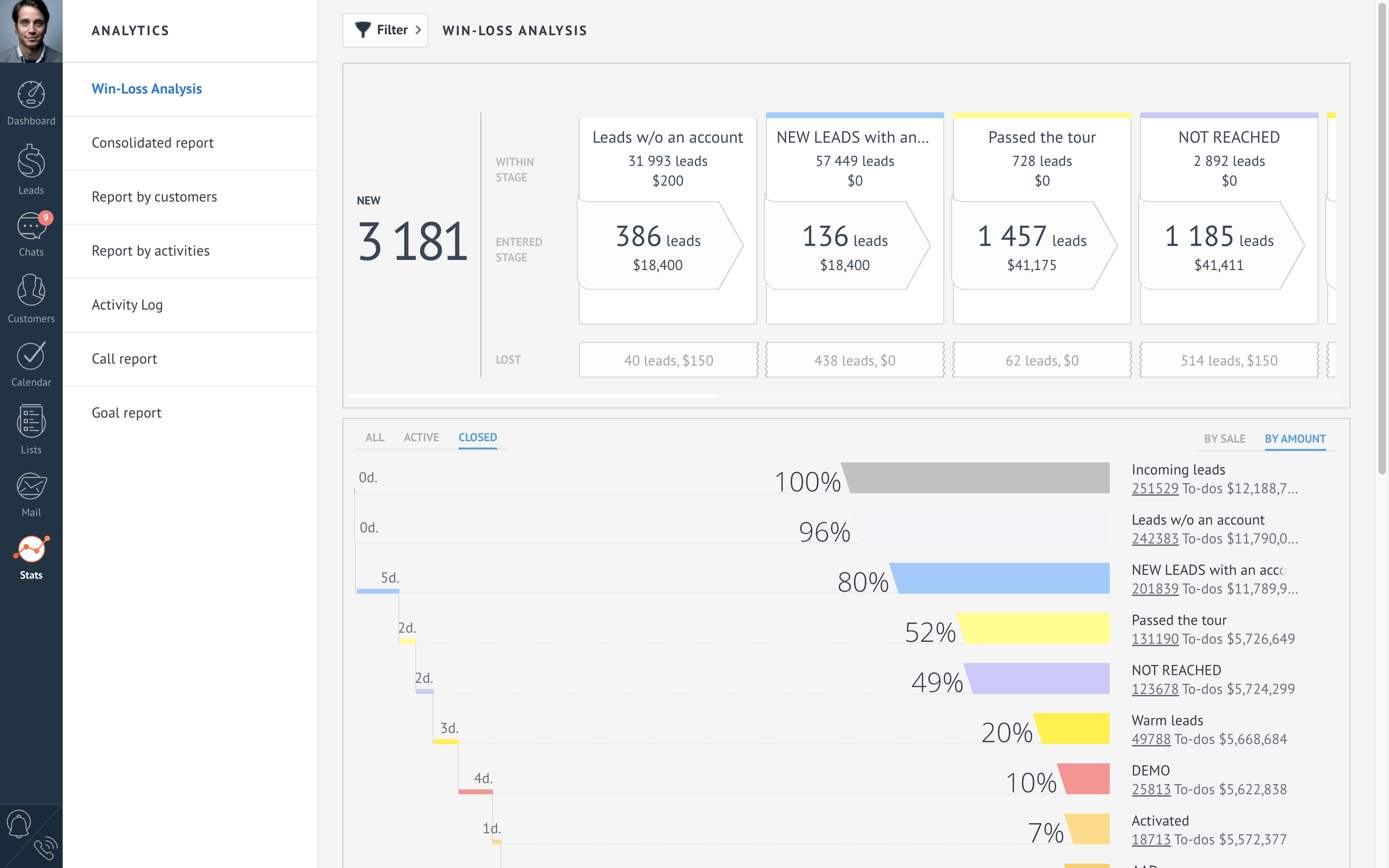This screenshot has width=1389, height=868.
Task: Switch funnel view to ACTIVE
Action: click(x=422, y=437)
